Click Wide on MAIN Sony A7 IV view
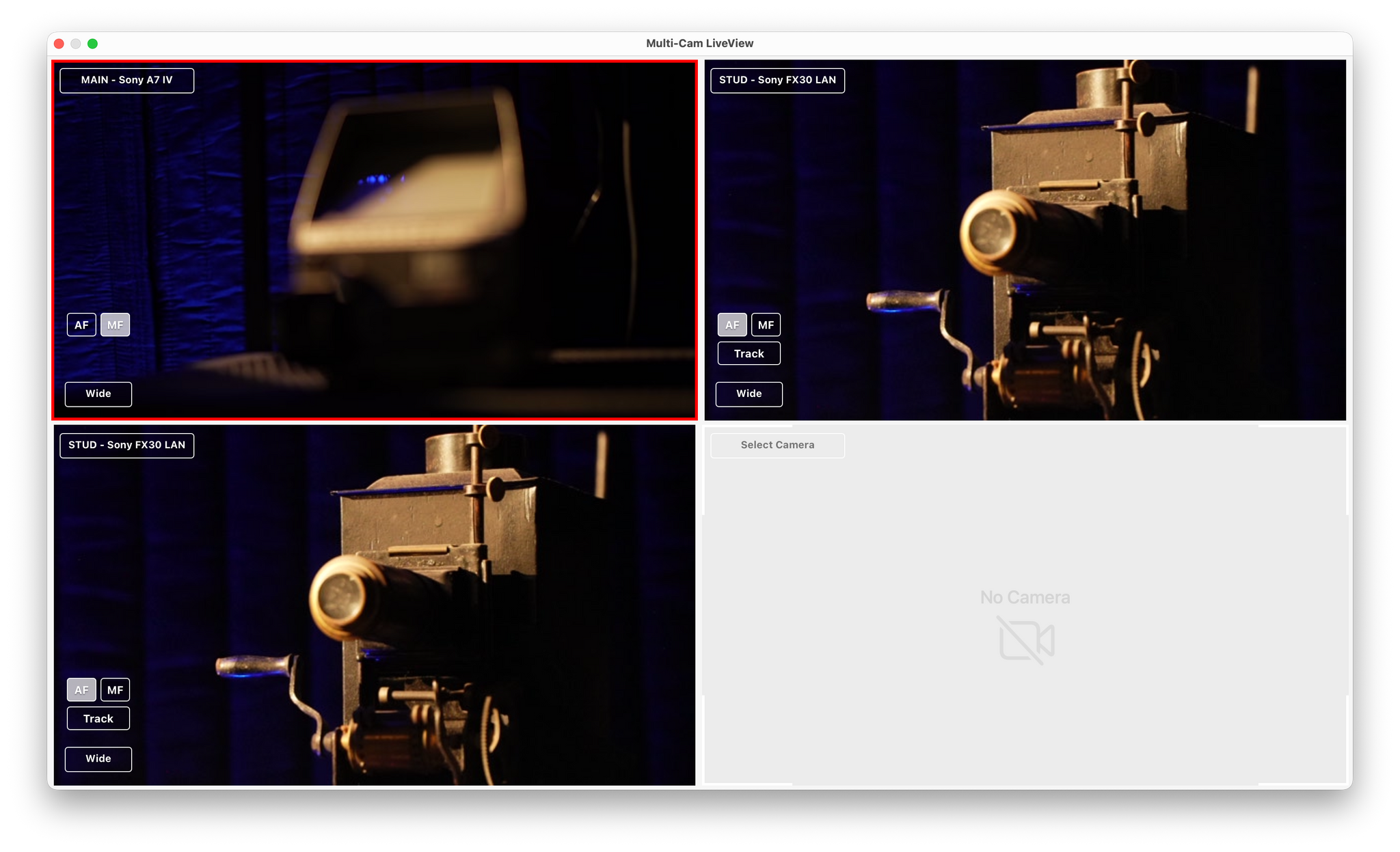Screen dimensions: 1400x852 [x=98, y=394]
